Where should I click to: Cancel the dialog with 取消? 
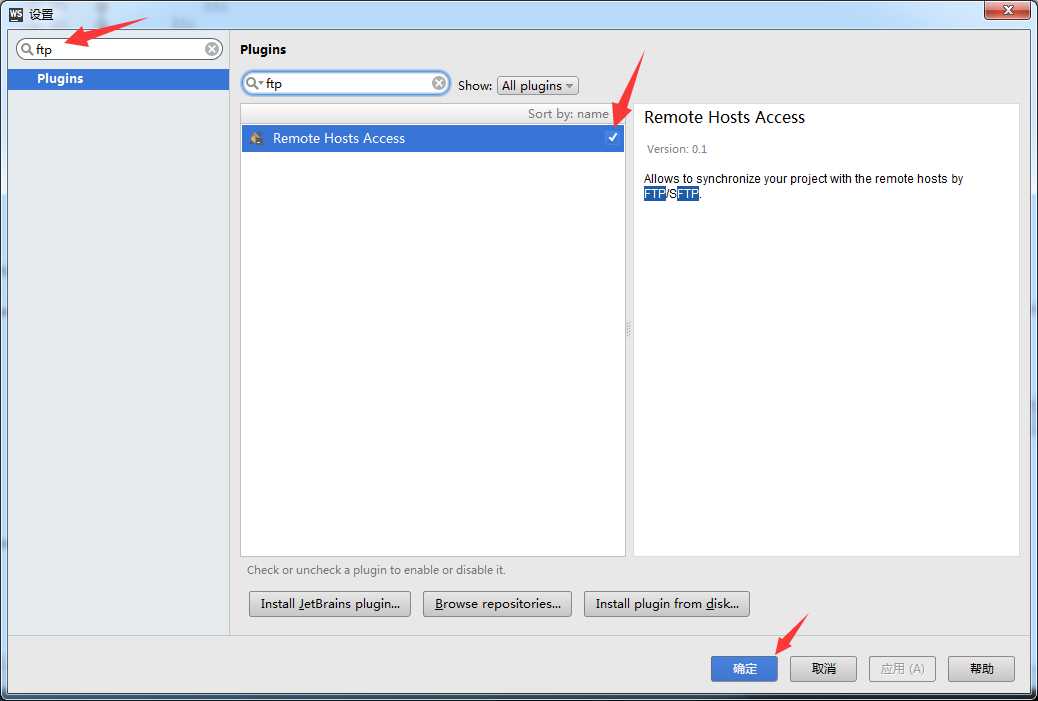pos(824,669)
